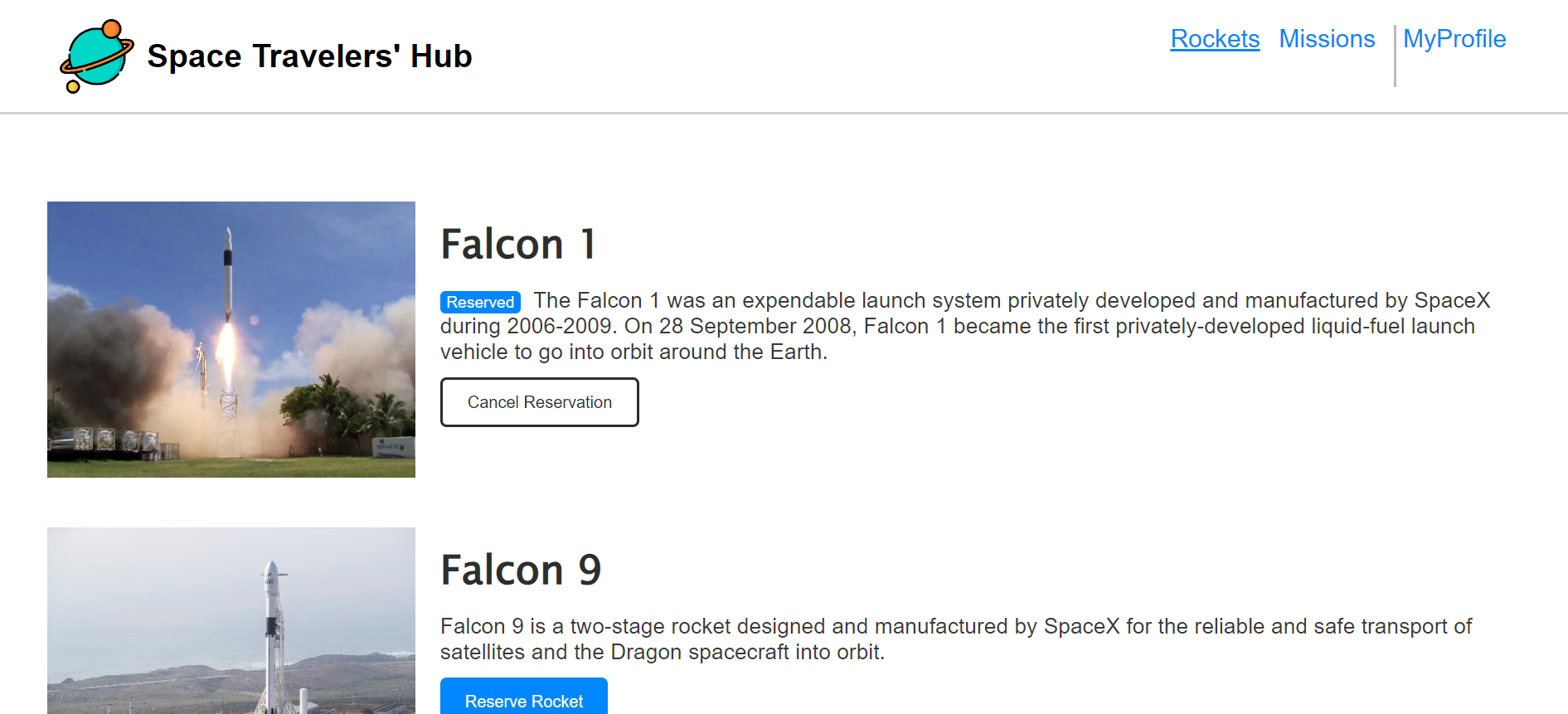Click the small yellow moon on the logo
This screenshot has width=1568, height=714.
tap(73, 86)
